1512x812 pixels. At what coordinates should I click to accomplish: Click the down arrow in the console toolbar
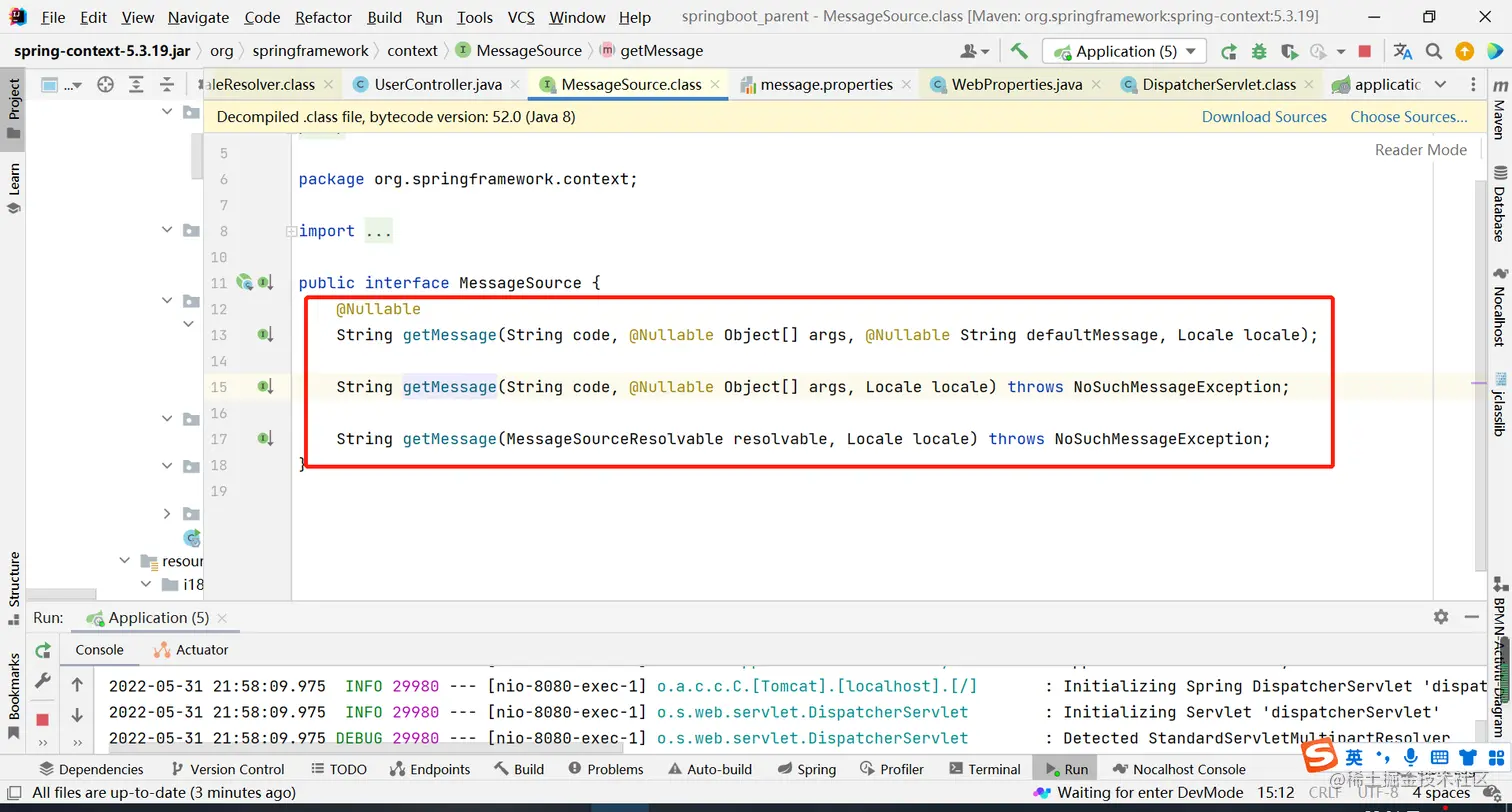click(77, 715)
